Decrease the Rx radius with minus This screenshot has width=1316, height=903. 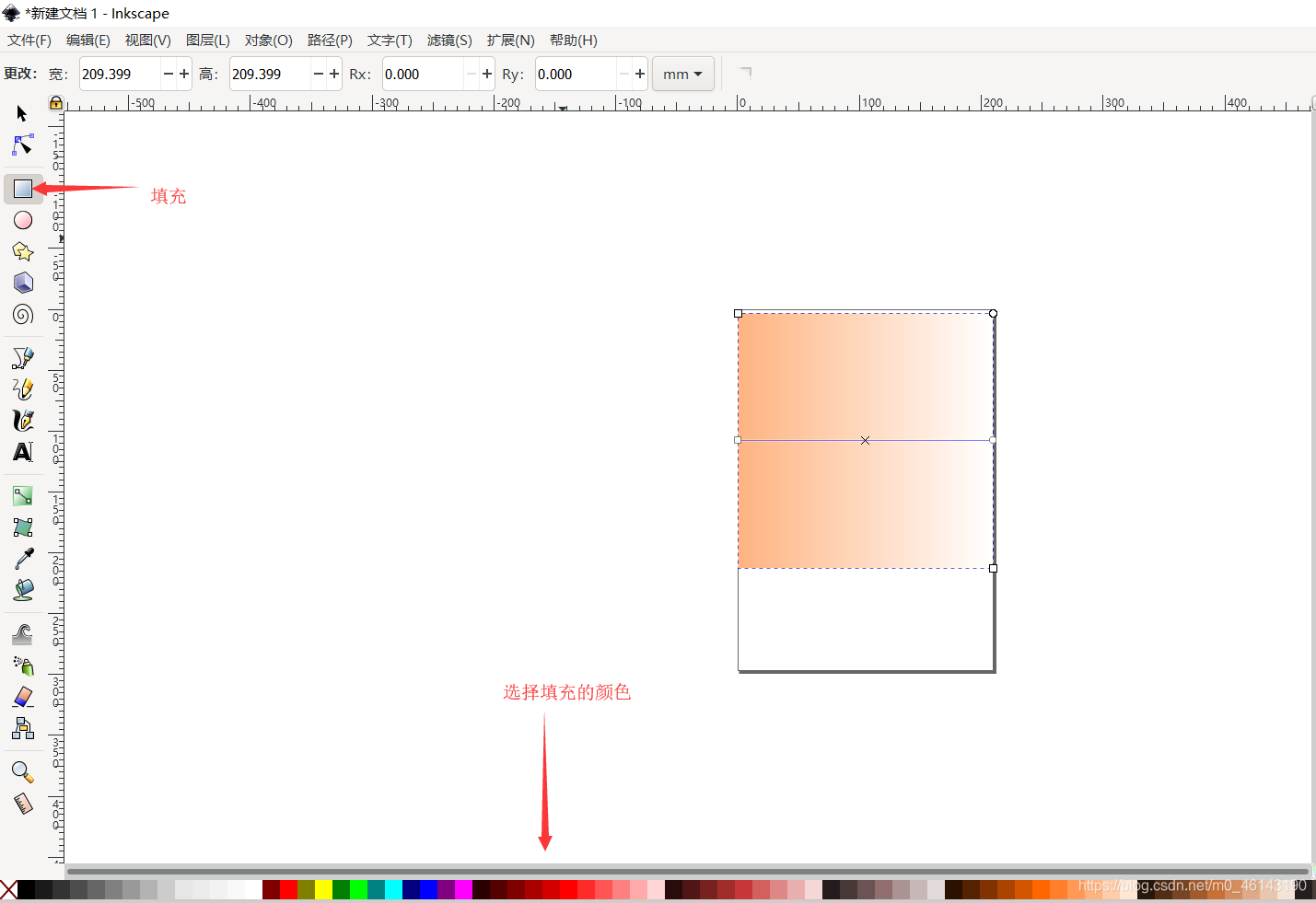[472, 74]
